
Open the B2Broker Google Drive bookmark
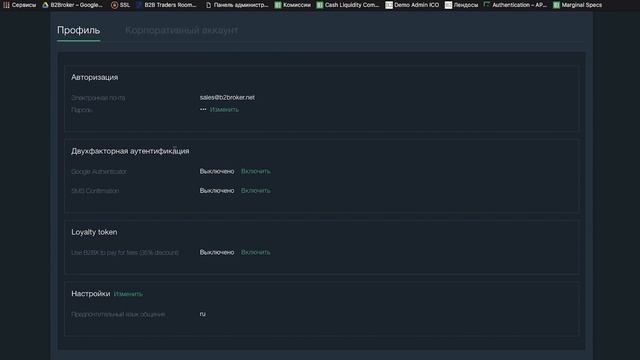click(x=73, y=5)
